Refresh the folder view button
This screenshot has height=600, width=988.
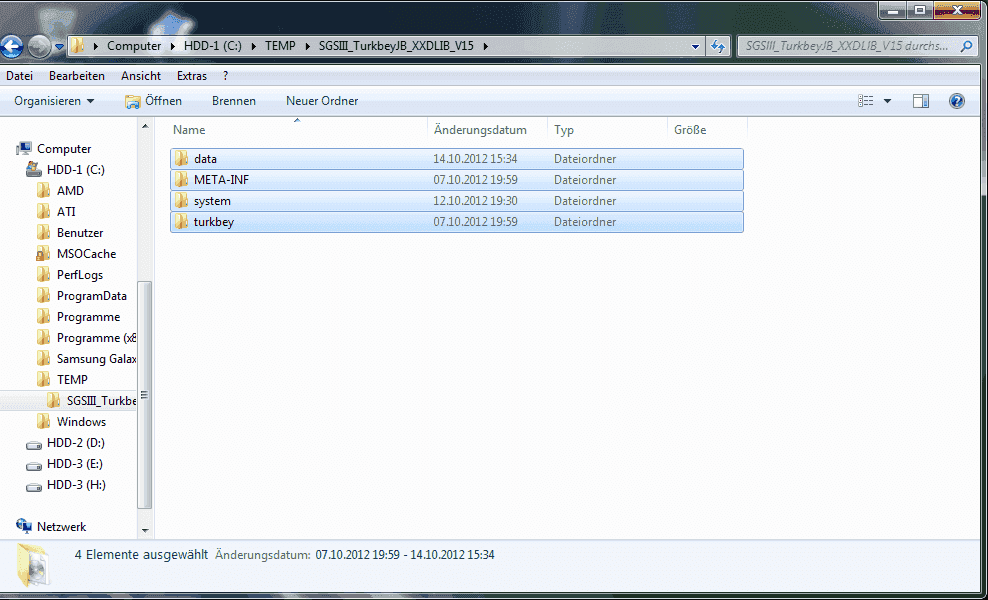717,46
